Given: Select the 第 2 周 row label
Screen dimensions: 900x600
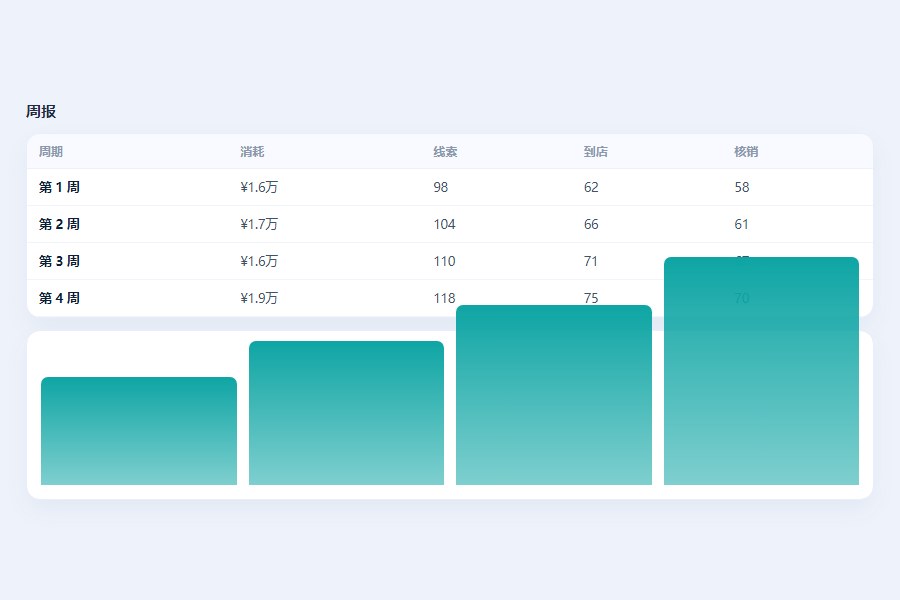Looking at the screenshot, I should click(x=59, y=224).
